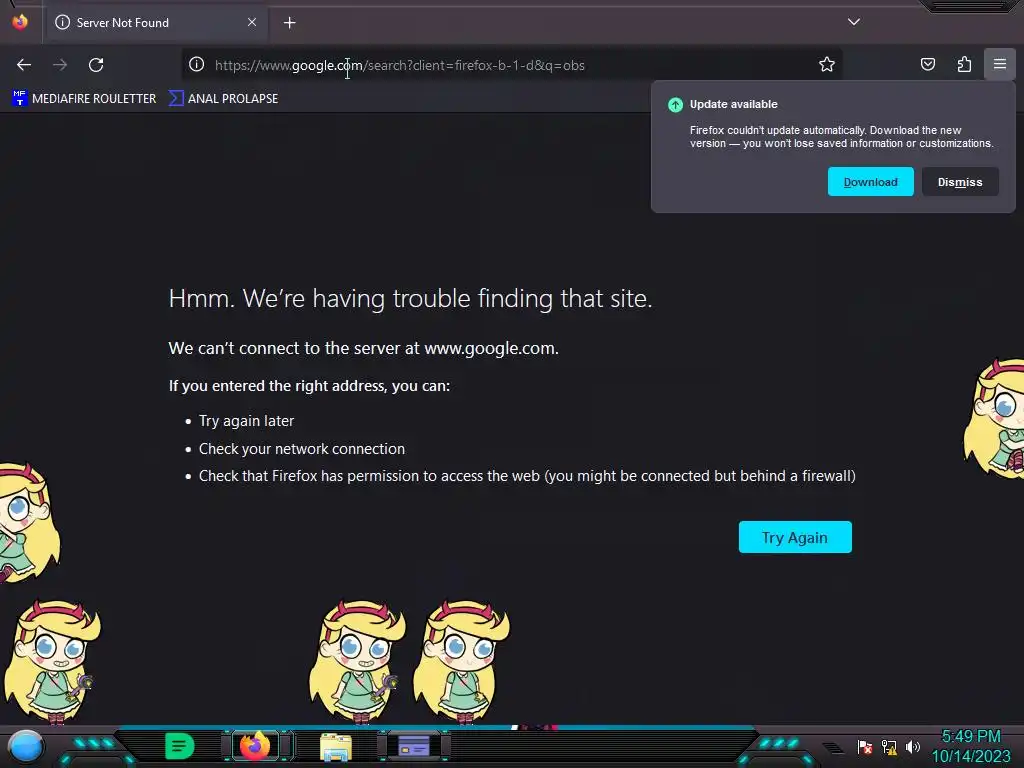Click the 'Update available' heading text

pos(733,104)
